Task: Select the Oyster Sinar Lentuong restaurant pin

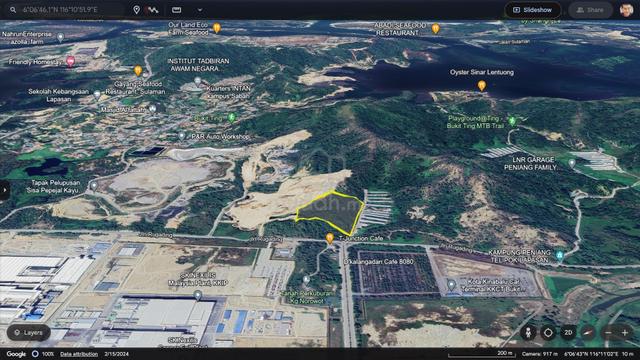Action: 482,85
